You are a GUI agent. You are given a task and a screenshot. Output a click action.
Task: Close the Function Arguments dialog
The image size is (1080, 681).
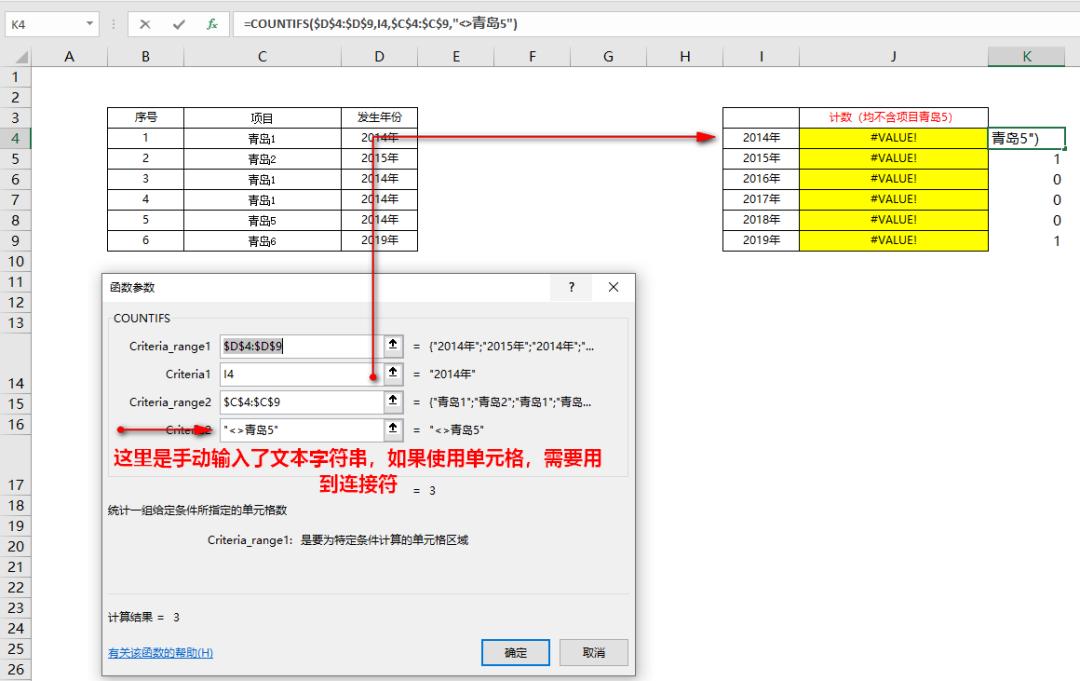[x=612, y=287]
